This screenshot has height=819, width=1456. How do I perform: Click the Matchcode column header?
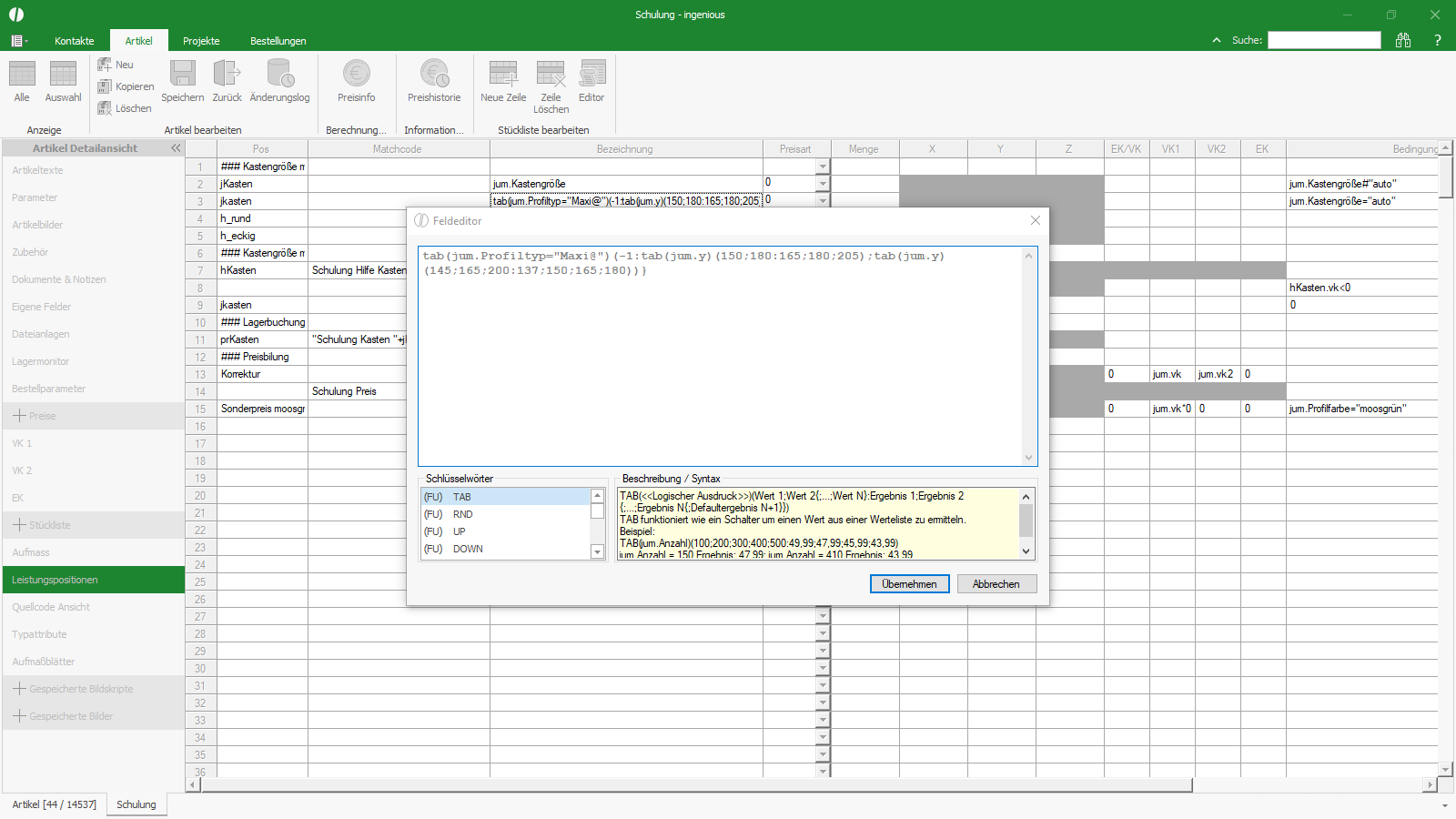point(398,149)
